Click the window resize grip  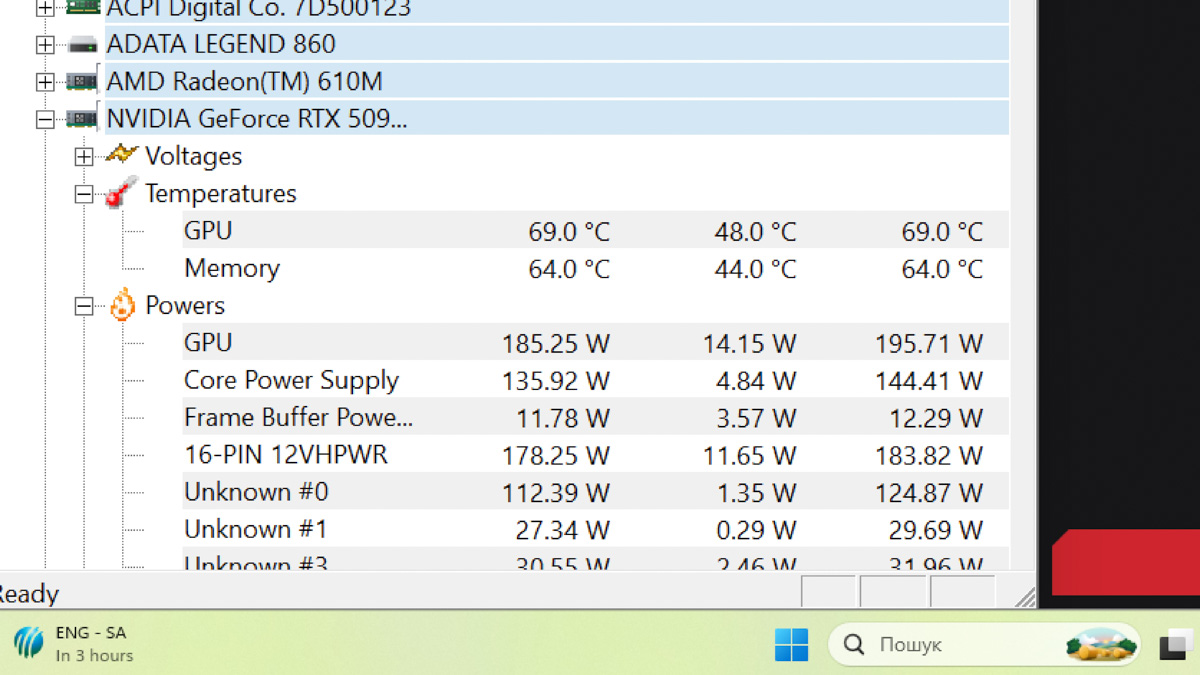[1024, 597]
